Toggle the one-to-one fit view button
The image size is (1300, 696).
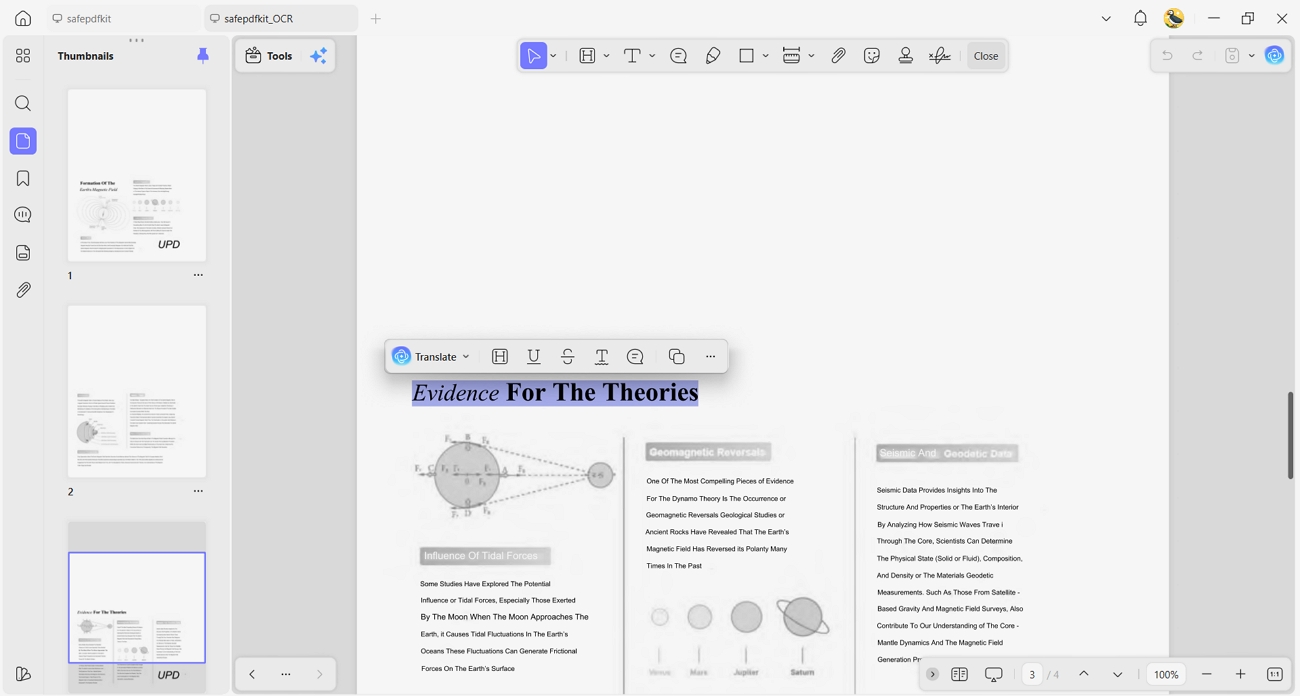1275,675
